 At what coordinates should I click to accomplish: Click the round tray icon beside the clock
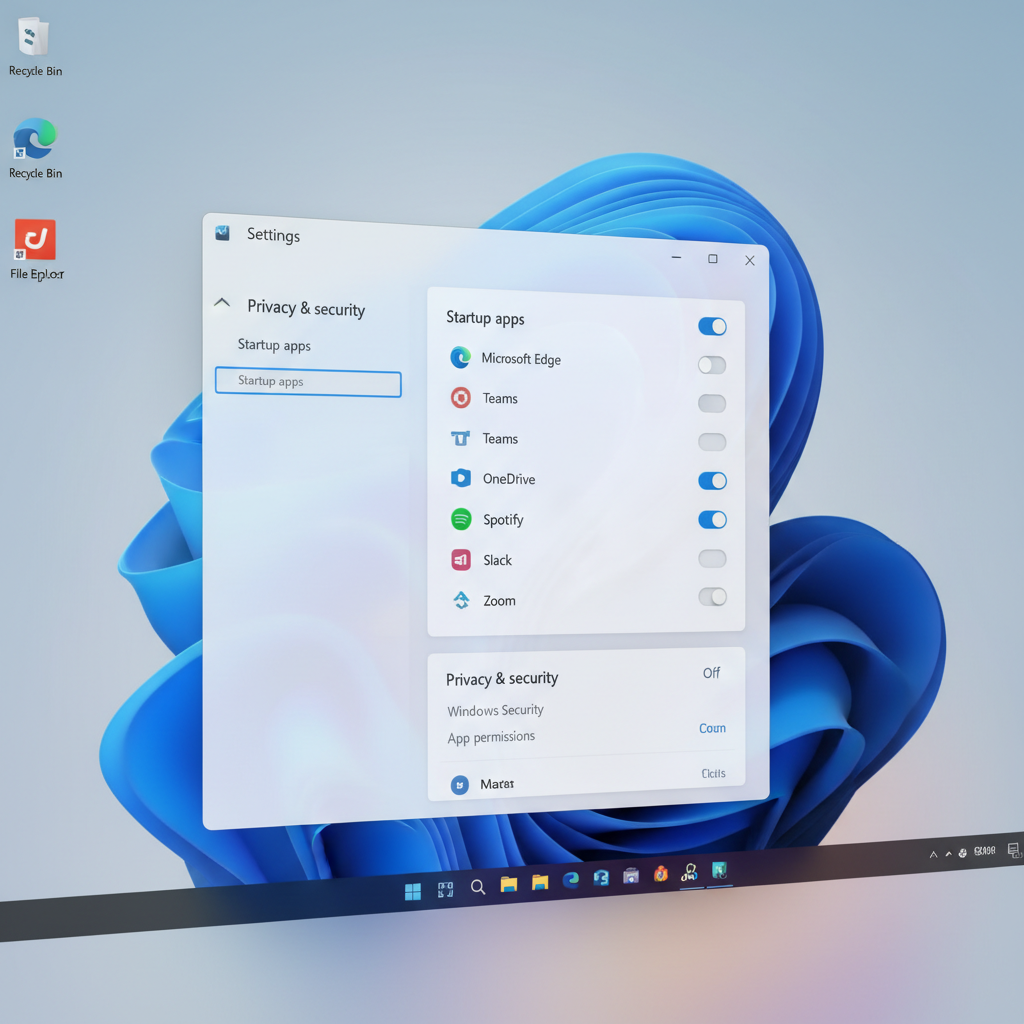coord(963,853)
